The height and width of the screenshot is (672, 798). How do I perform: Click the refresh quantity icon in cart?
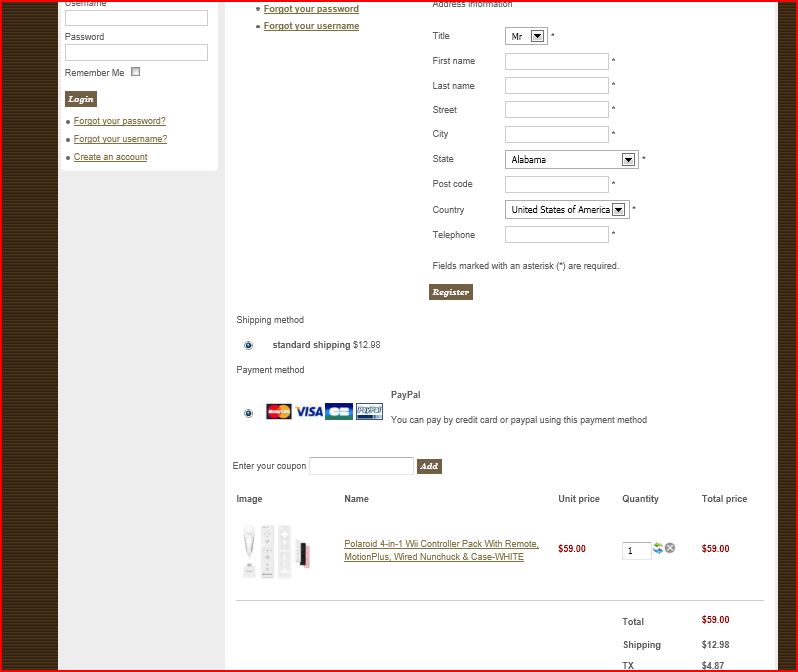click(x=658, y=548)
